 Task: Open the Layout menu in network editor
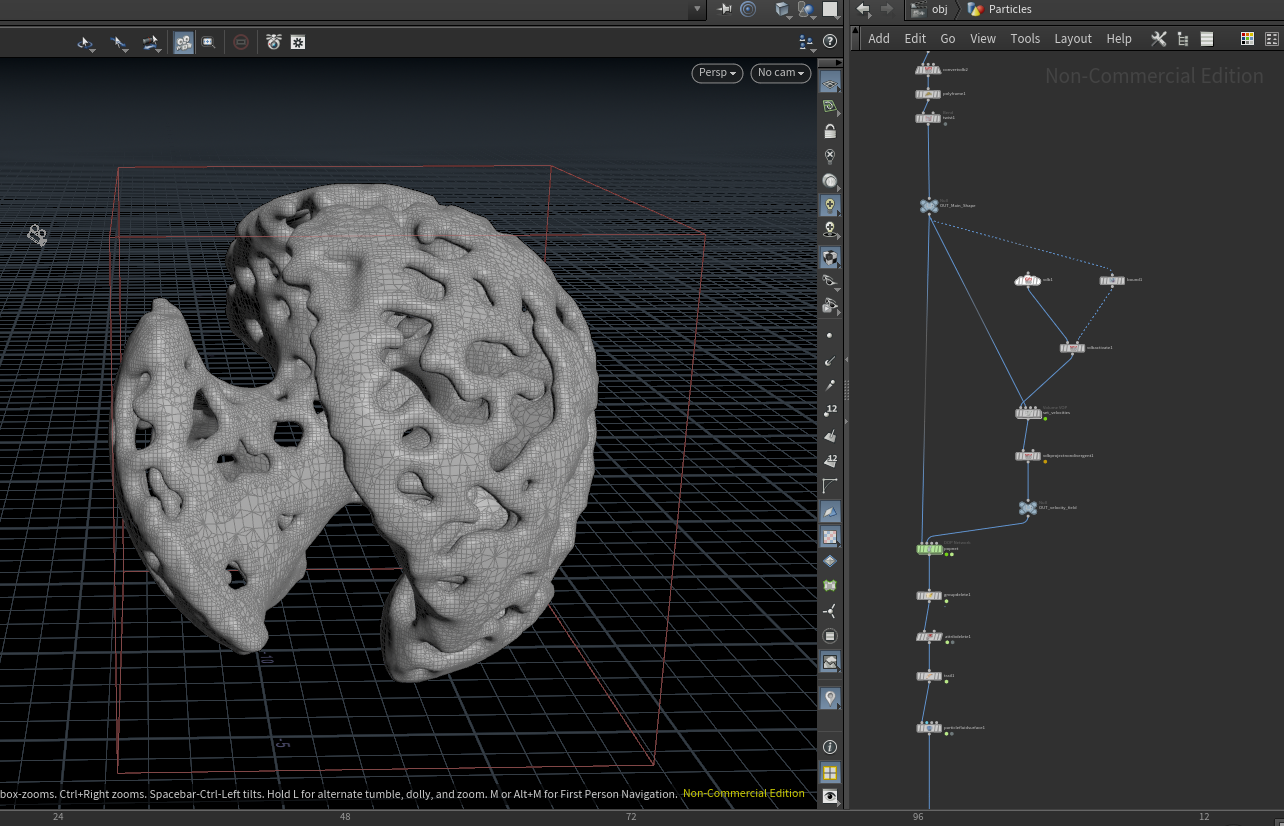point(1072,39)
